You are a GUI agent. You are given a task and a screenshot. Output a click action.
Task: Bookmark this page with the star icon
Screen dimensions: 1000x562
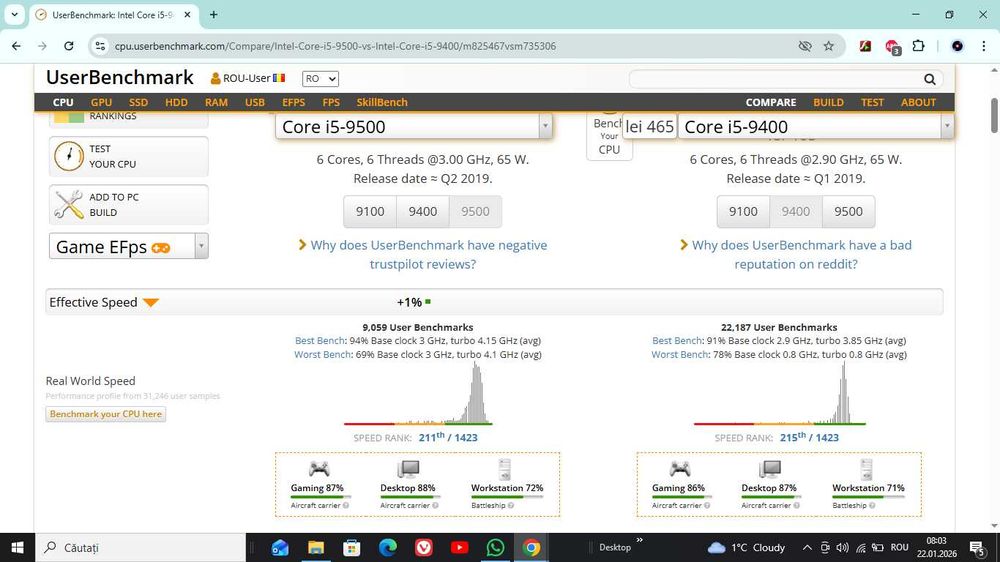click(828, 46)
